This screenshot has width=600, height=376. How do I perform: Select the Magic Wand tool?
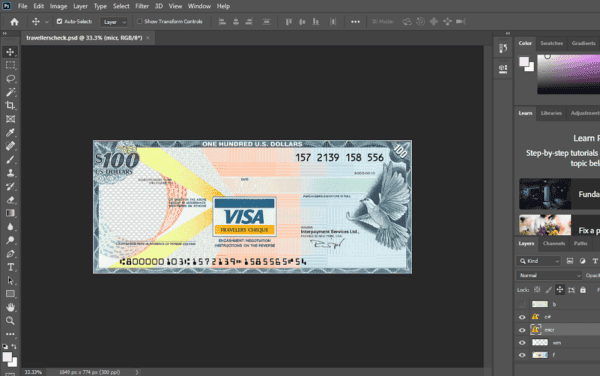pos(10,92)
